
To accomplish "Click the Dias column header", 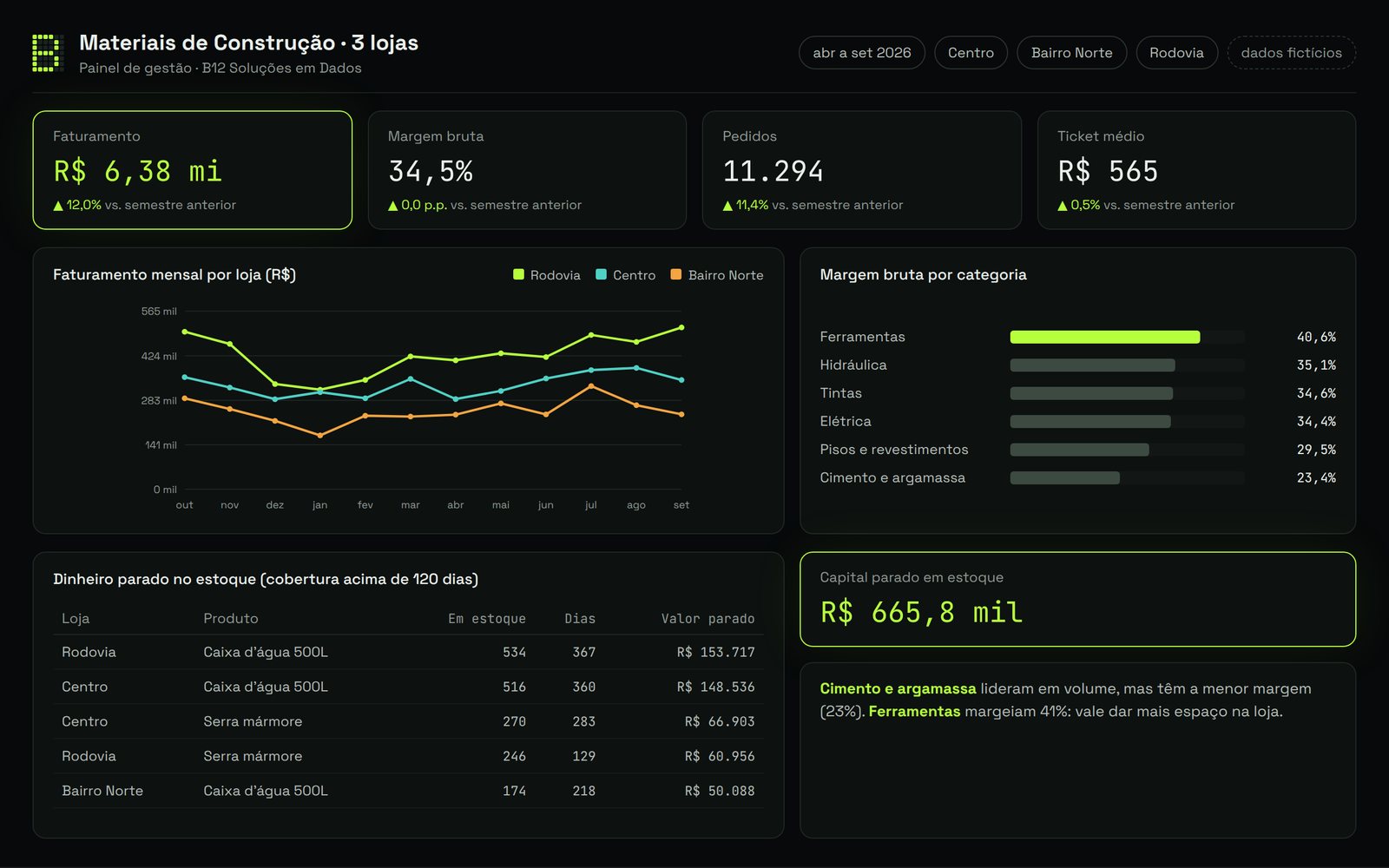I will pos(580,618).
